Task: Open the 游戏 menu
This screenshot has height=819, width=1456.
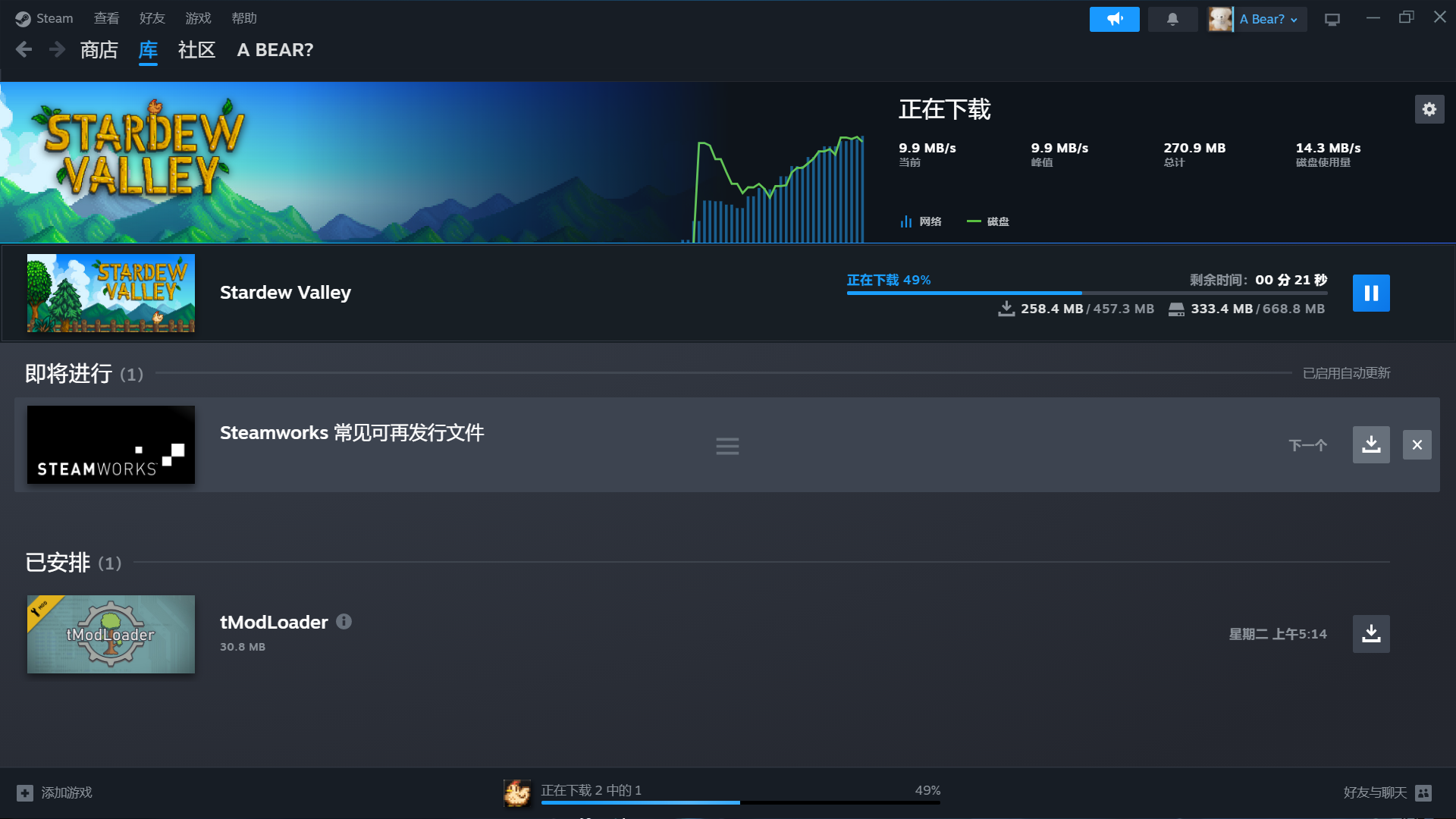Action: (x=198, y=18)
